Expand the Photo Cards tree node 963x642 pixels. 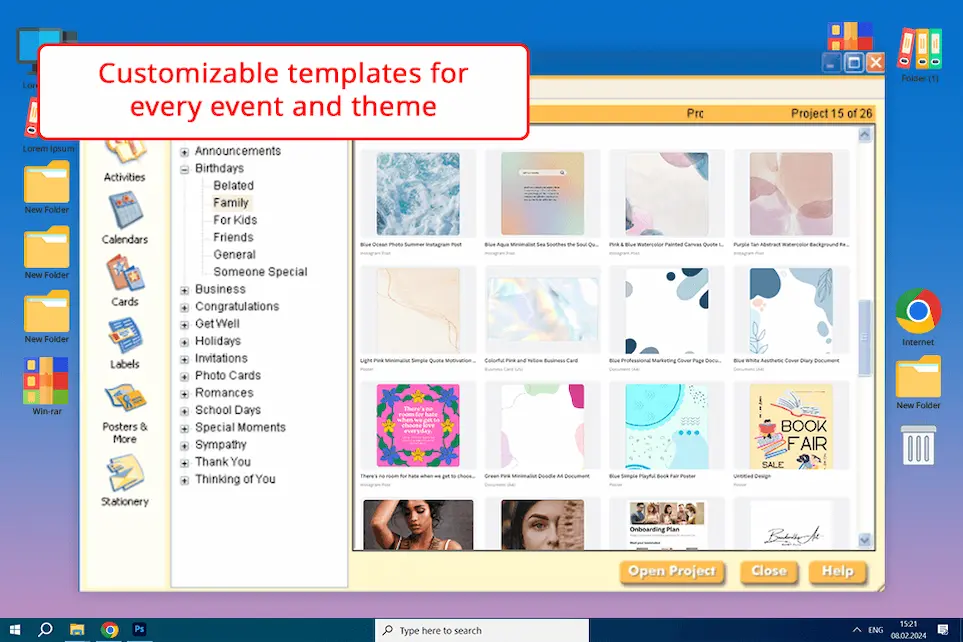click(184, 376)
